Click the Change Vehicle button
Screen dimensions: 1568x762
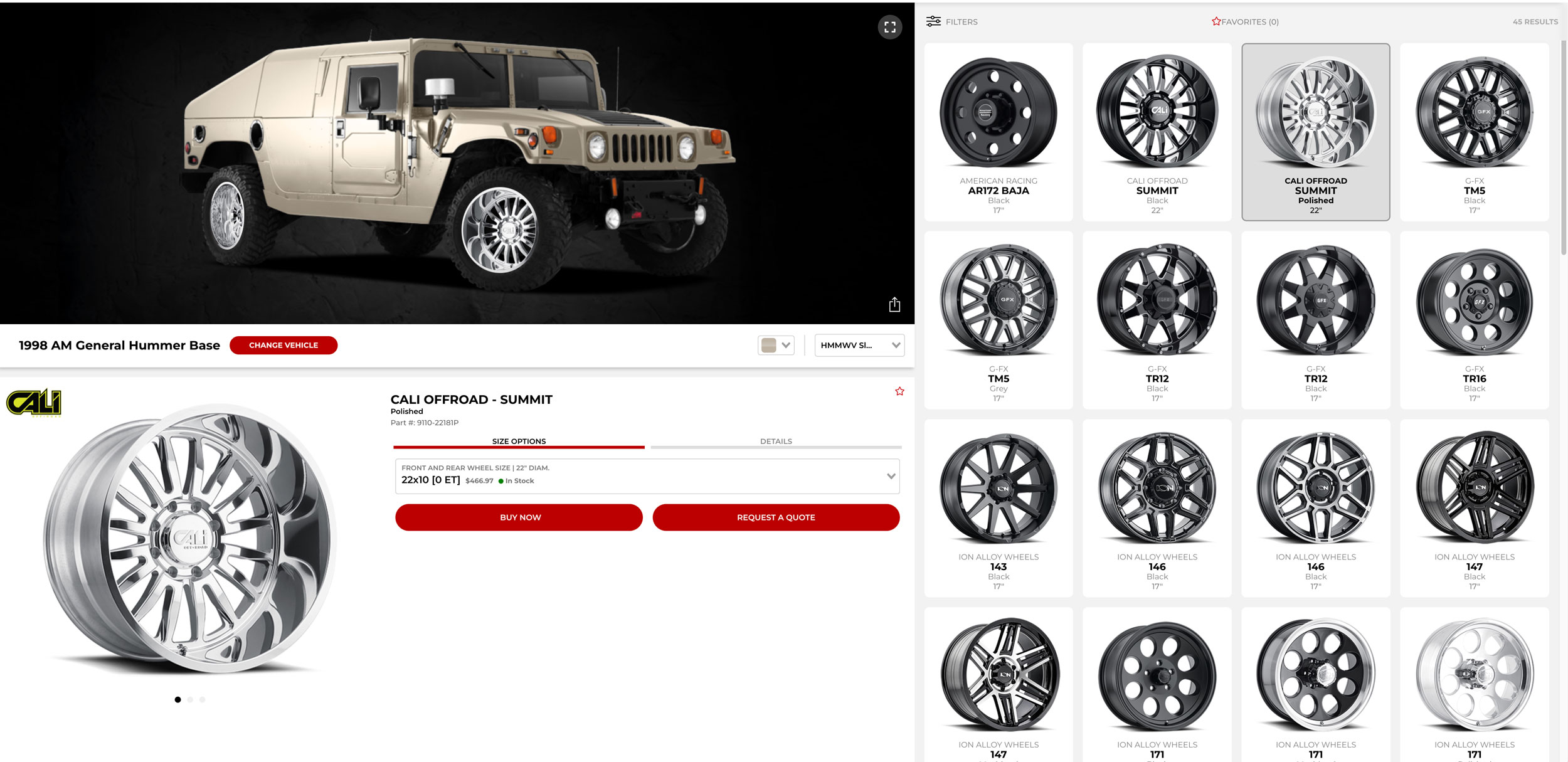[283, 345]
